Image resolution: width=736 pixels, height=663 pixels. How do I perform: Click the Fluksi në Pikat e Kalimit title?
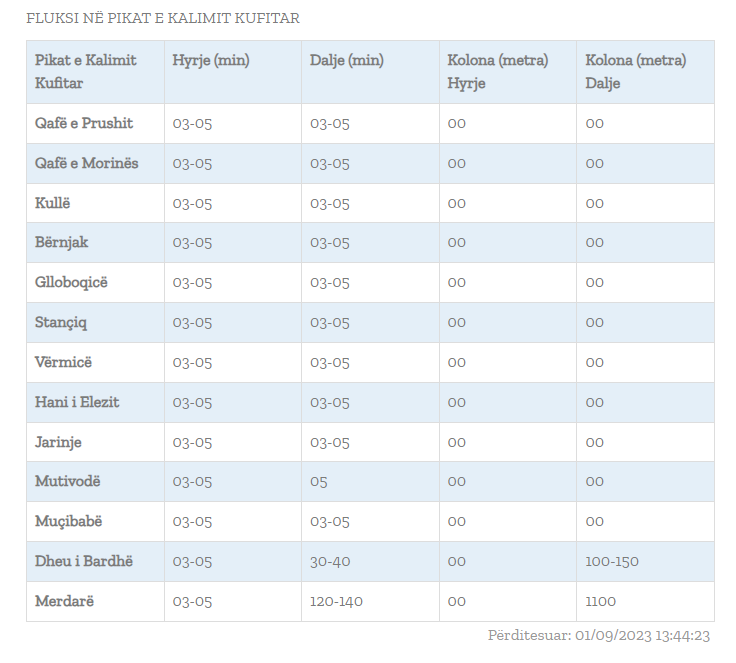pos(163,18)
